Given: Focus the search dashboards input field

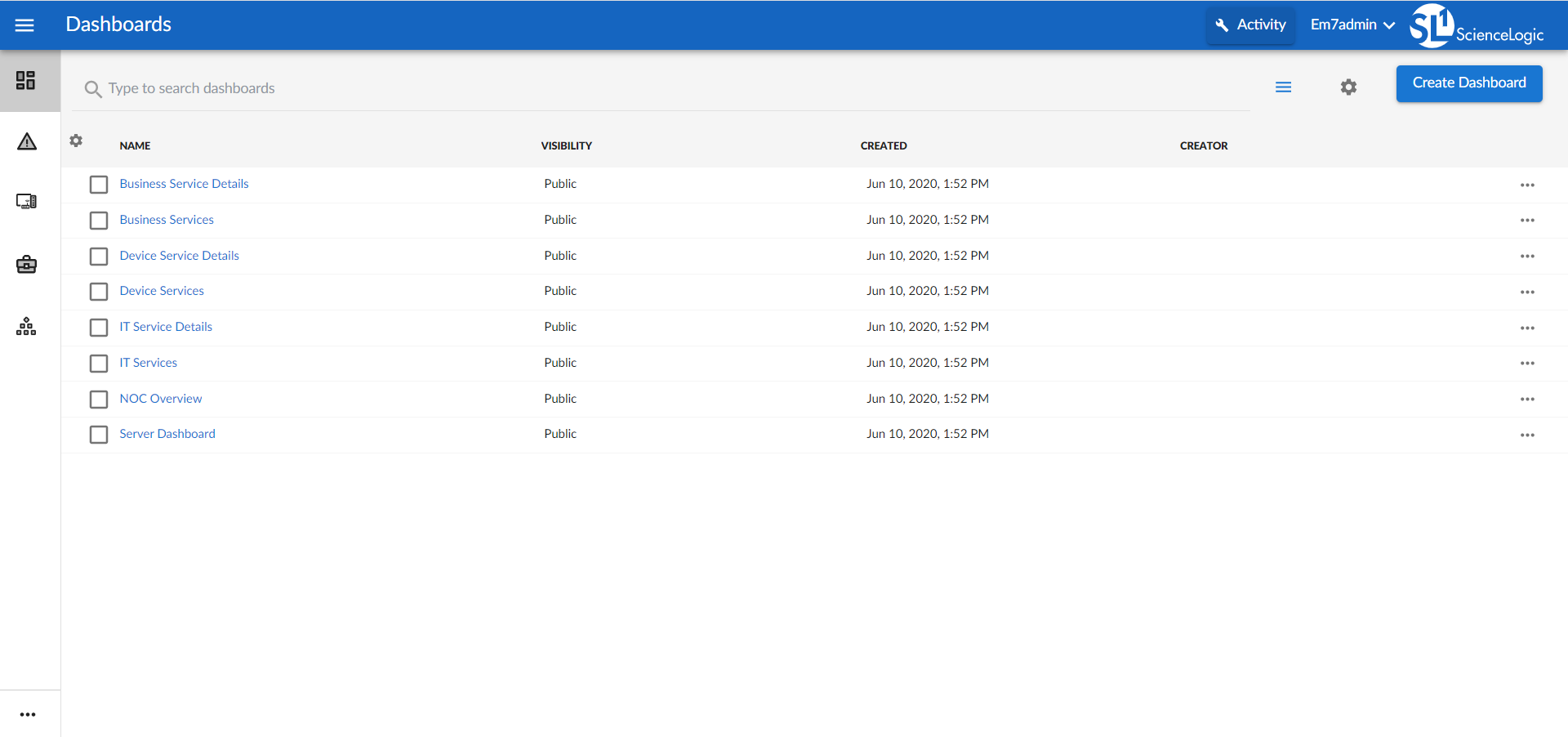Looking at the screenshot, I should pyautogui.click(x=653, y=88).
